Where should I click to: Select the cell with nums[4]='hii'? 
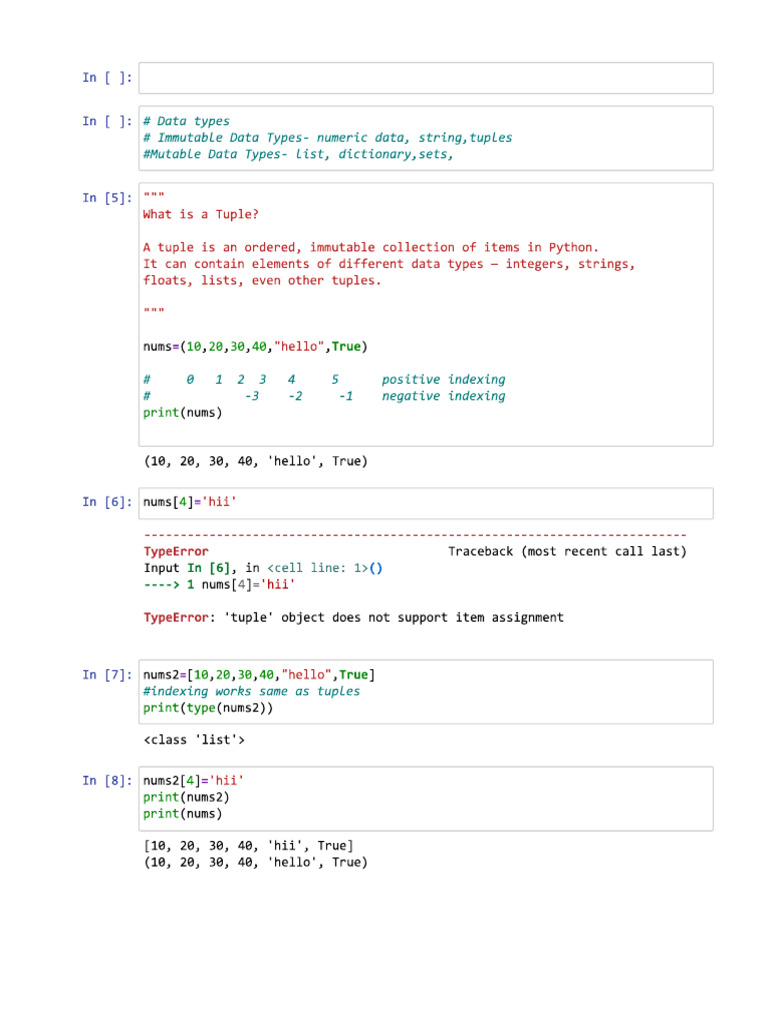tap(426, 503)
